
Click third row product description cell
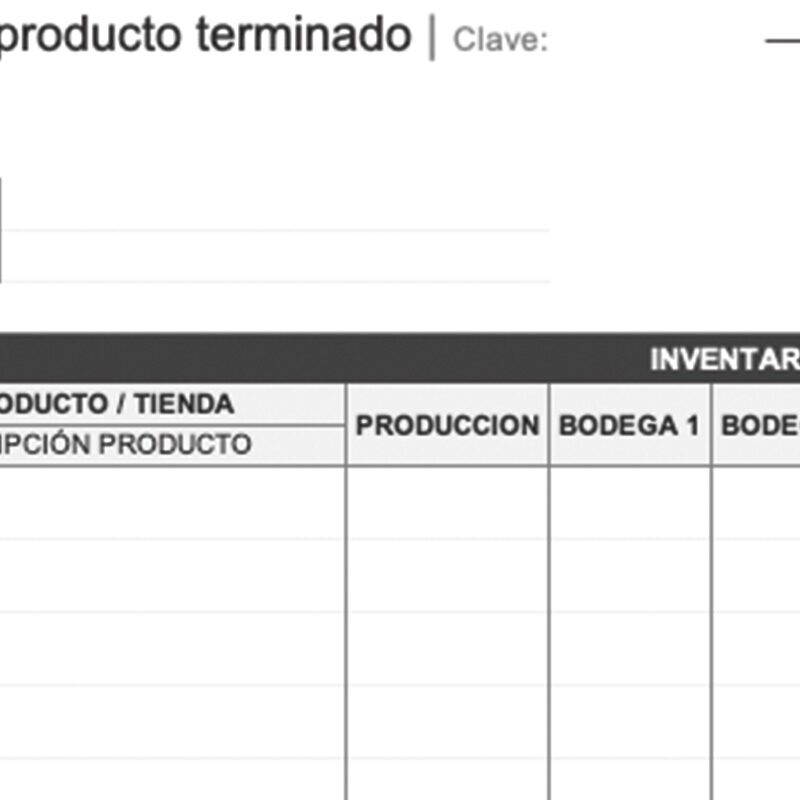tap(170, 649)
